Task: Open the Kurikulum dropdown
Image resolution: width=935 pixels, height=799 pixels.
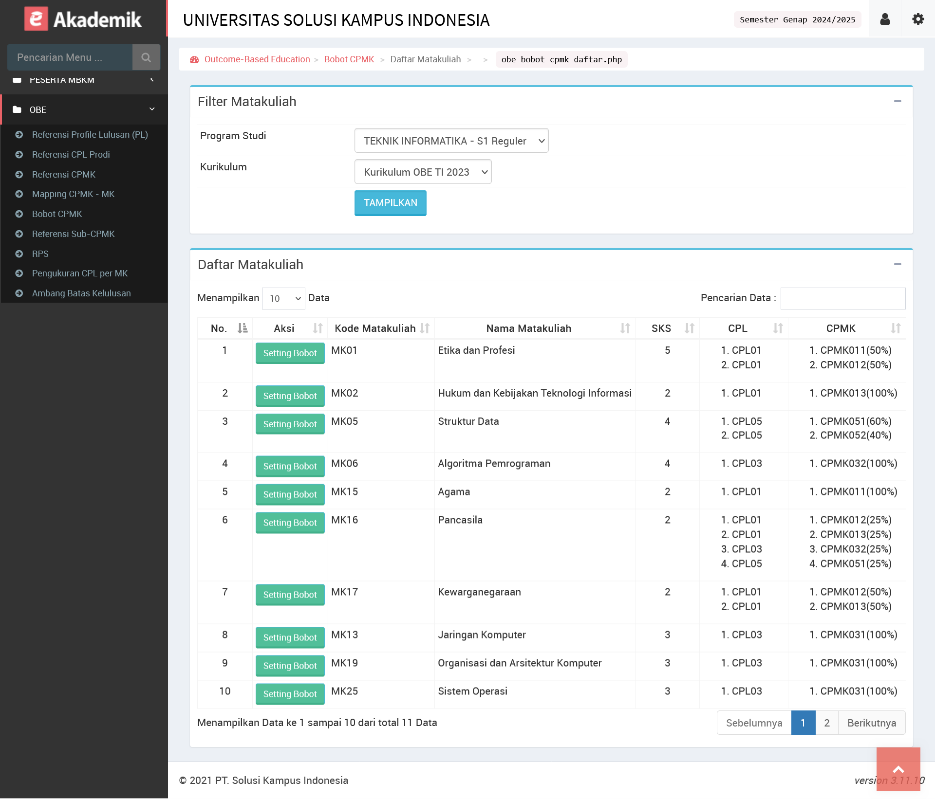Action: click(422, 172)
